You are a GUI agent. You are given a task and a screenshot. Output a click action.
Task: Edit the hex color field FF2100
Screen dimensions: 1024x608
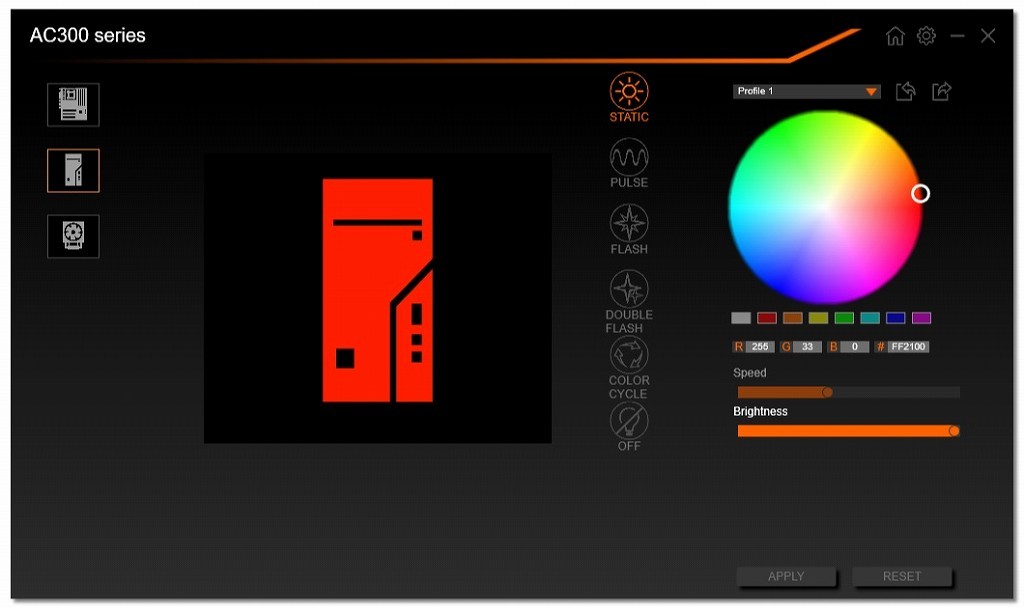pyautogui.click(x=908, y=347)
